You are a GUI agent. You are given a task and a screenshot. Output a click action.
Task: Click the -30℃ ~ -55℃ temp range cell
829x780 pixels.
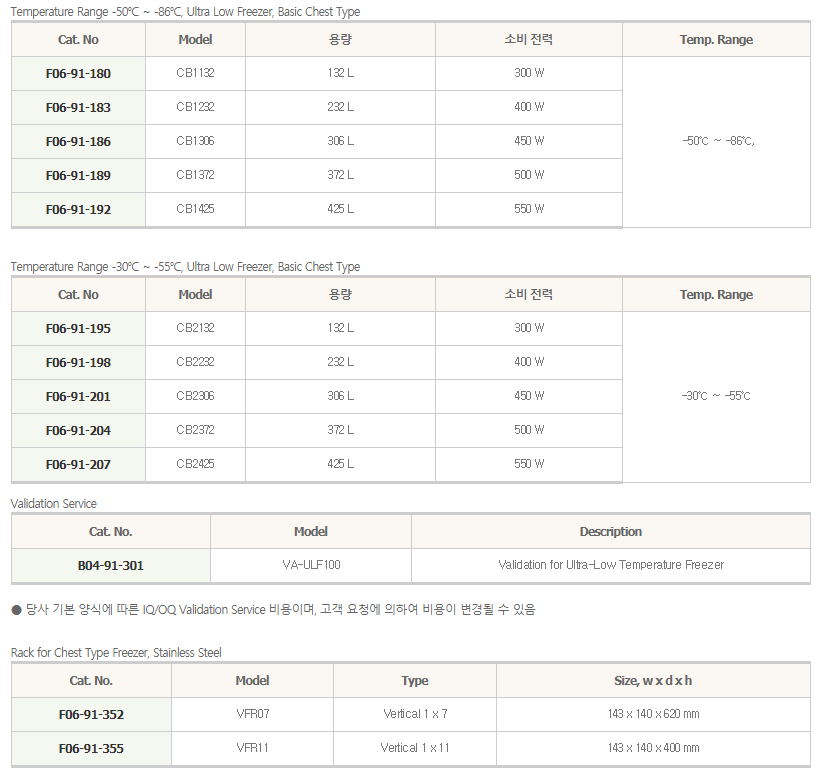coord(716,396)
